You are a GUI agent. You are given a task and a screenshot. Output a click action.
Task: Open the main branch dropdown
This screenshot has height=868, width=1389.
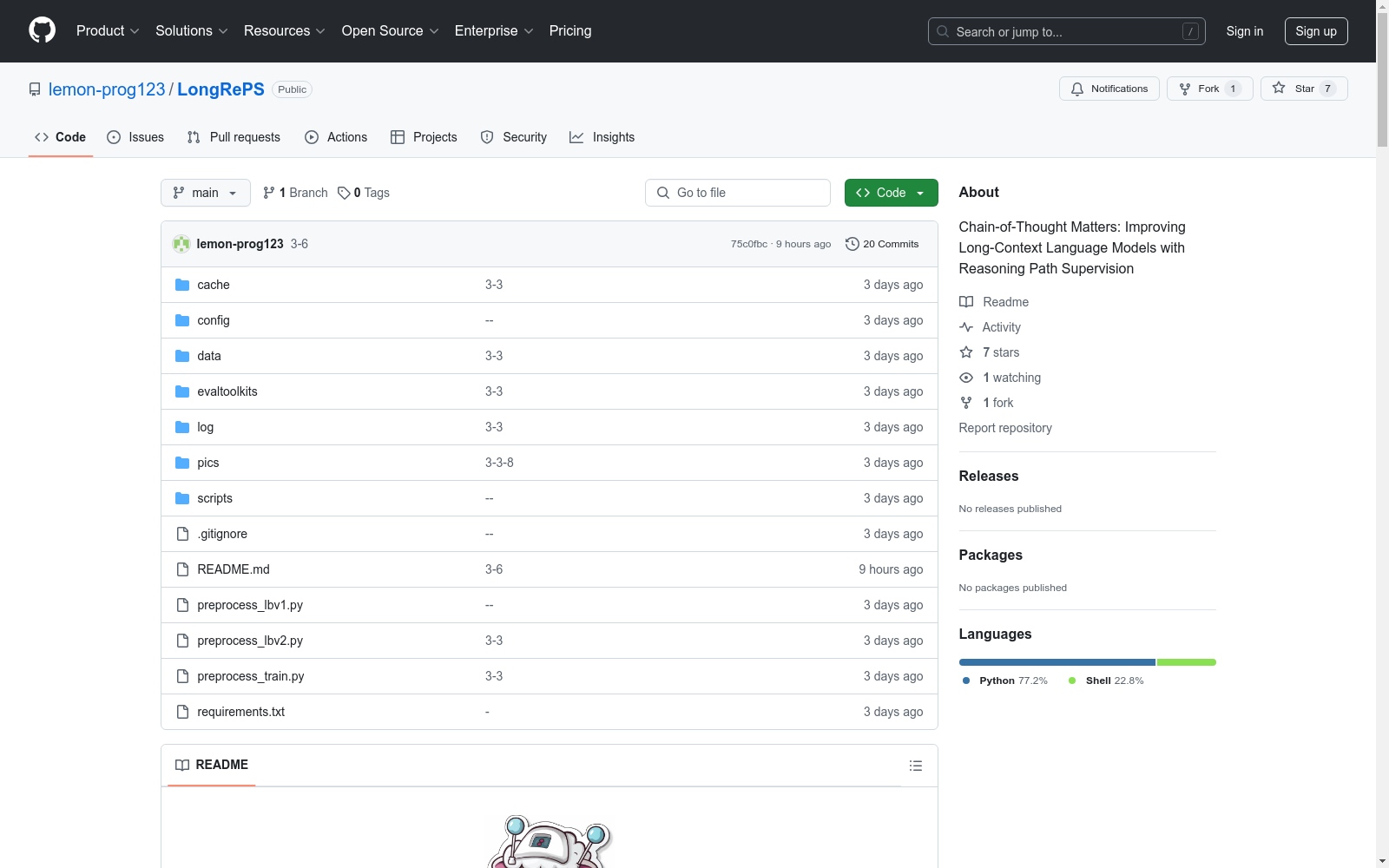(206, 193)
